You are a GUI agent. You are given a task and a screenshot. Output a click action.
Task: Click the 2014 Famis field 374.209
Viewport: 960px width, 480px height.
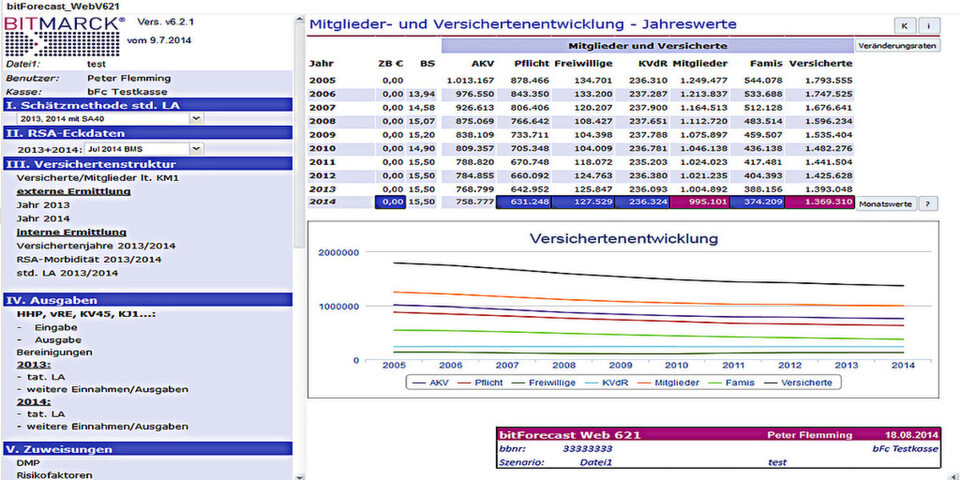(x=757, y=203)
